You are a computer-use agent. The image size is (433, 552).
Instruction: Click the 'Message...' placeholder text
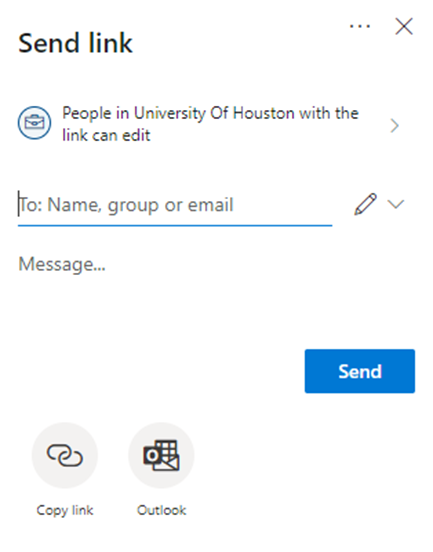[62, 264]
